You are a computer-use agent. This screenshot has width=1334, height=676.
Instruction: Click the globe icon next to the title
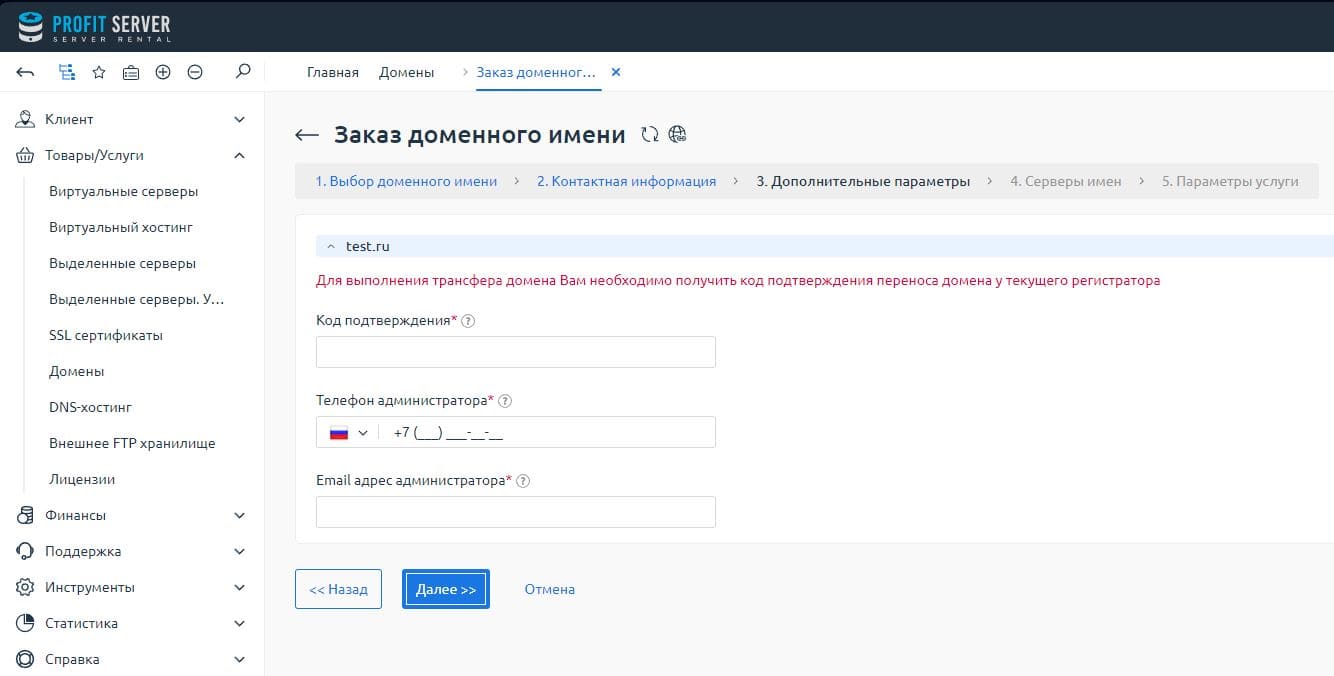click(678, 134)
